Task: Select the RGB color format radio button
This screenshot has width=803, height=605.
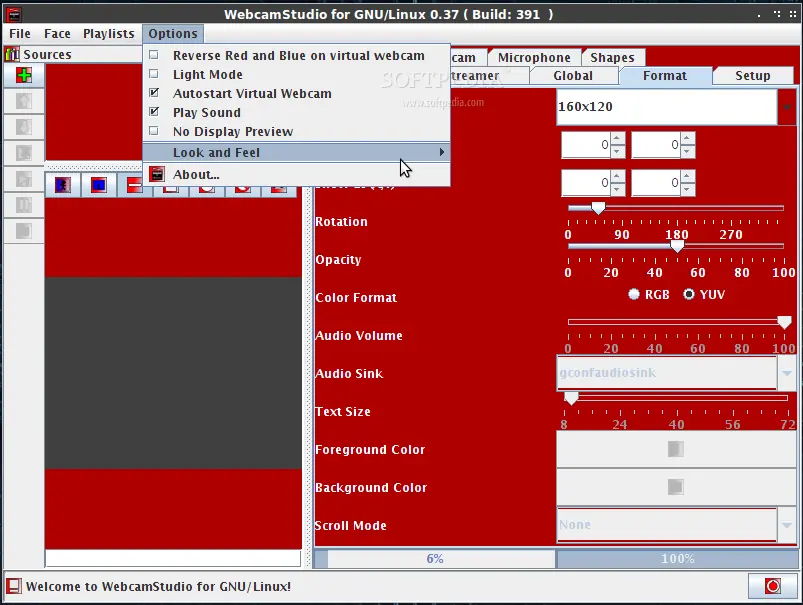Action: coord(634,294)
